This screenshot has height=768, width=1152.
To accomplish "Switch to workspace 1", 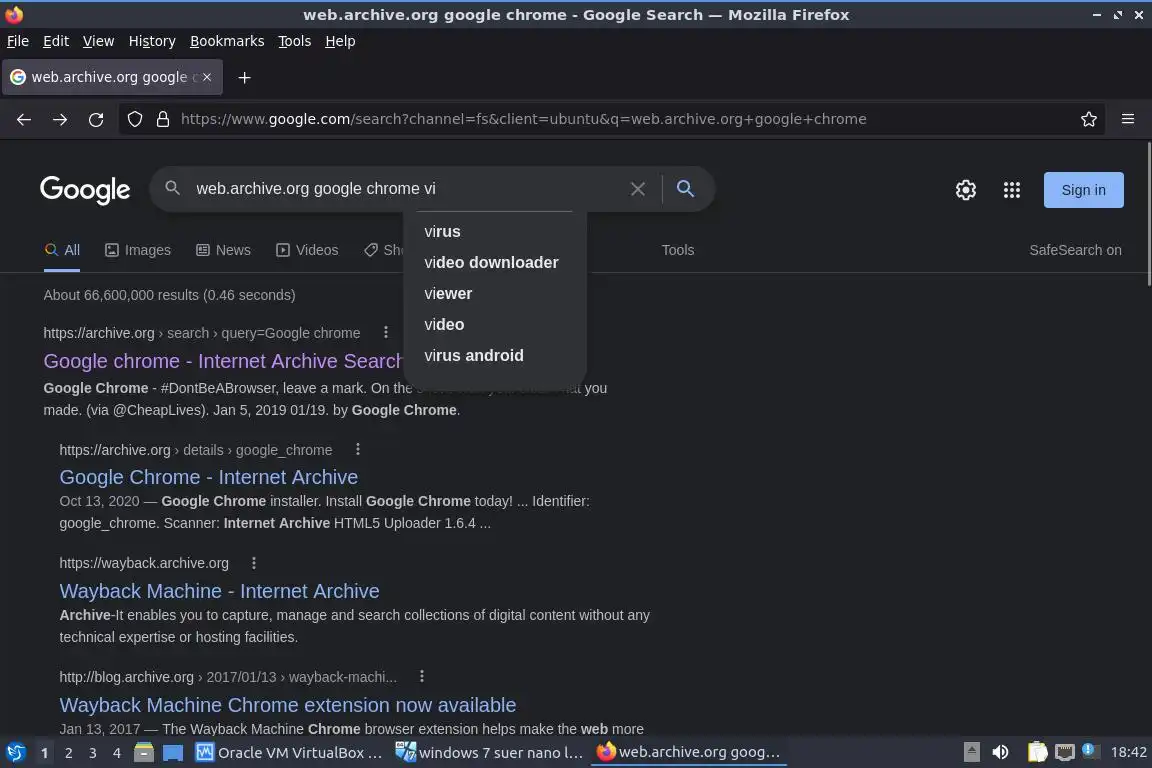I will click(x=44, y=753).
